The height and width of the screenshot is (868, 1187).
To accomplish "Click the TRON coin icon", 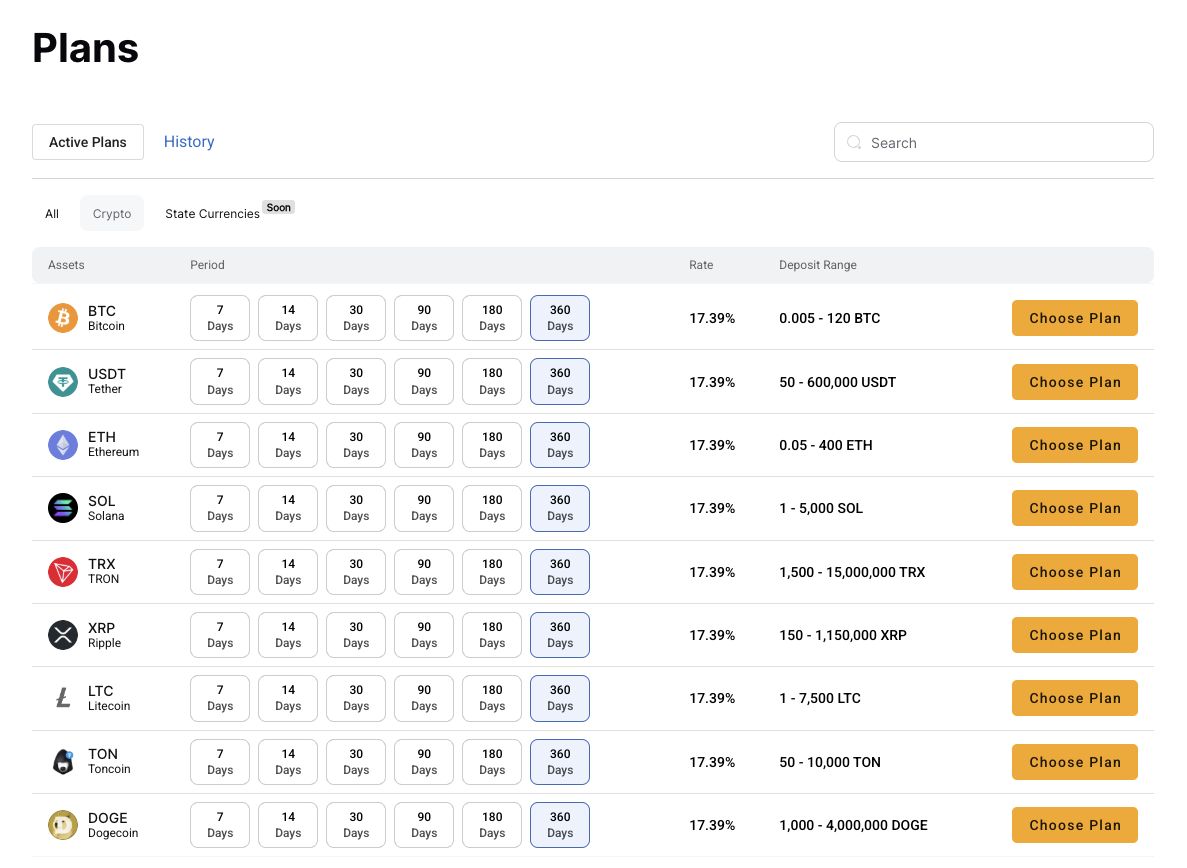I will [x=63, y=572].
